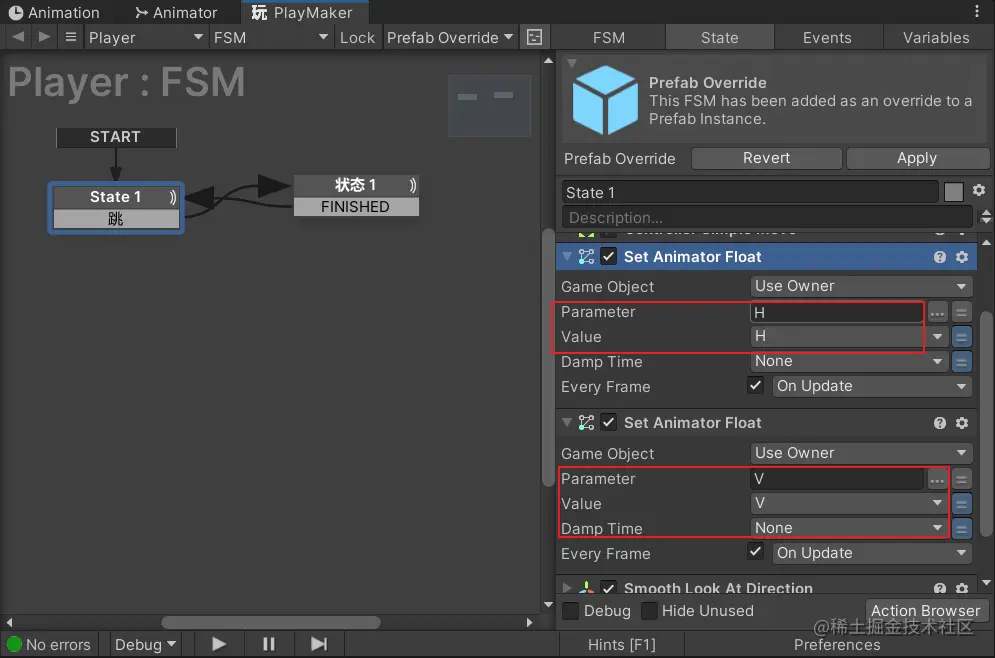Expand the Smooth Look At Direction action
This screenshot has height=658, width=995.
567,588
